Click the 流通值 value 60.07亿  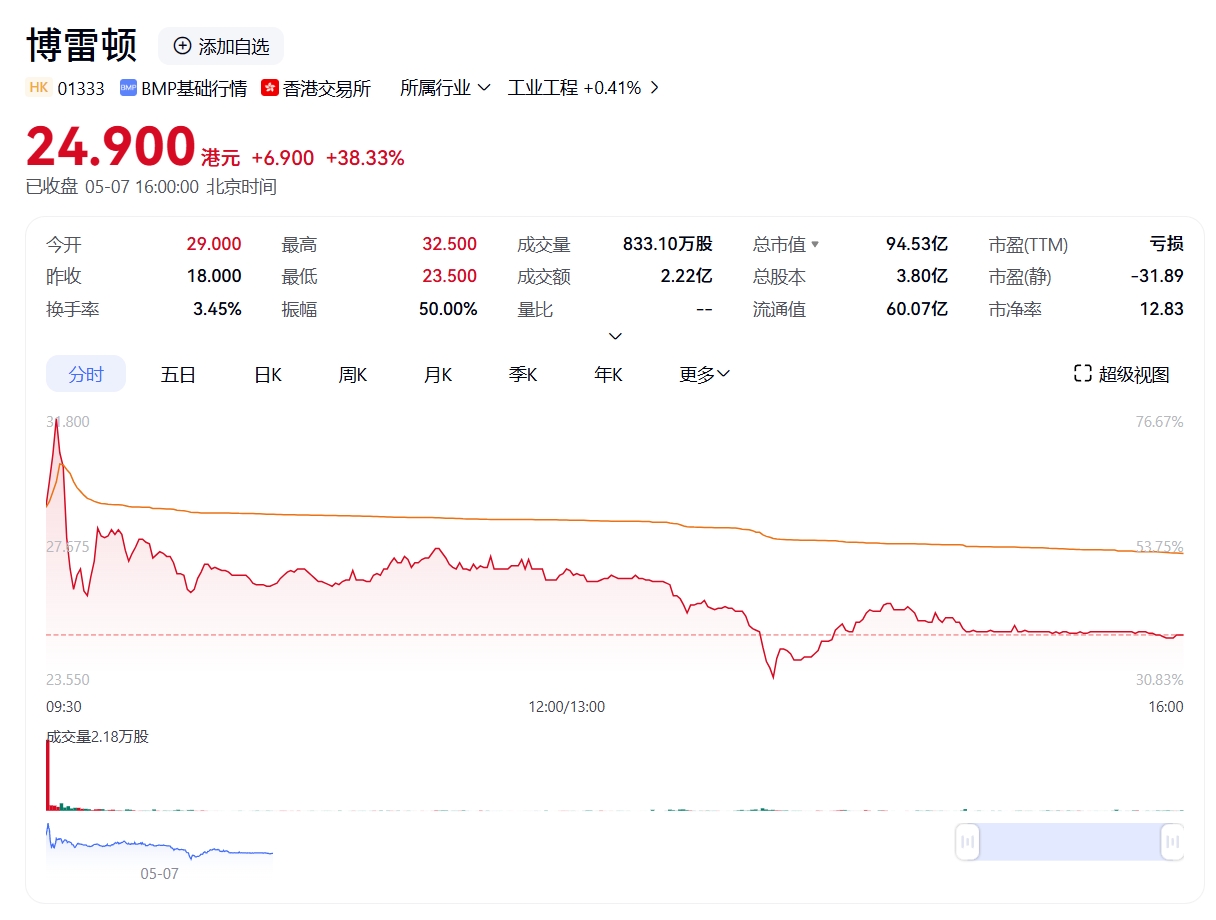click(x=917, y=309)
